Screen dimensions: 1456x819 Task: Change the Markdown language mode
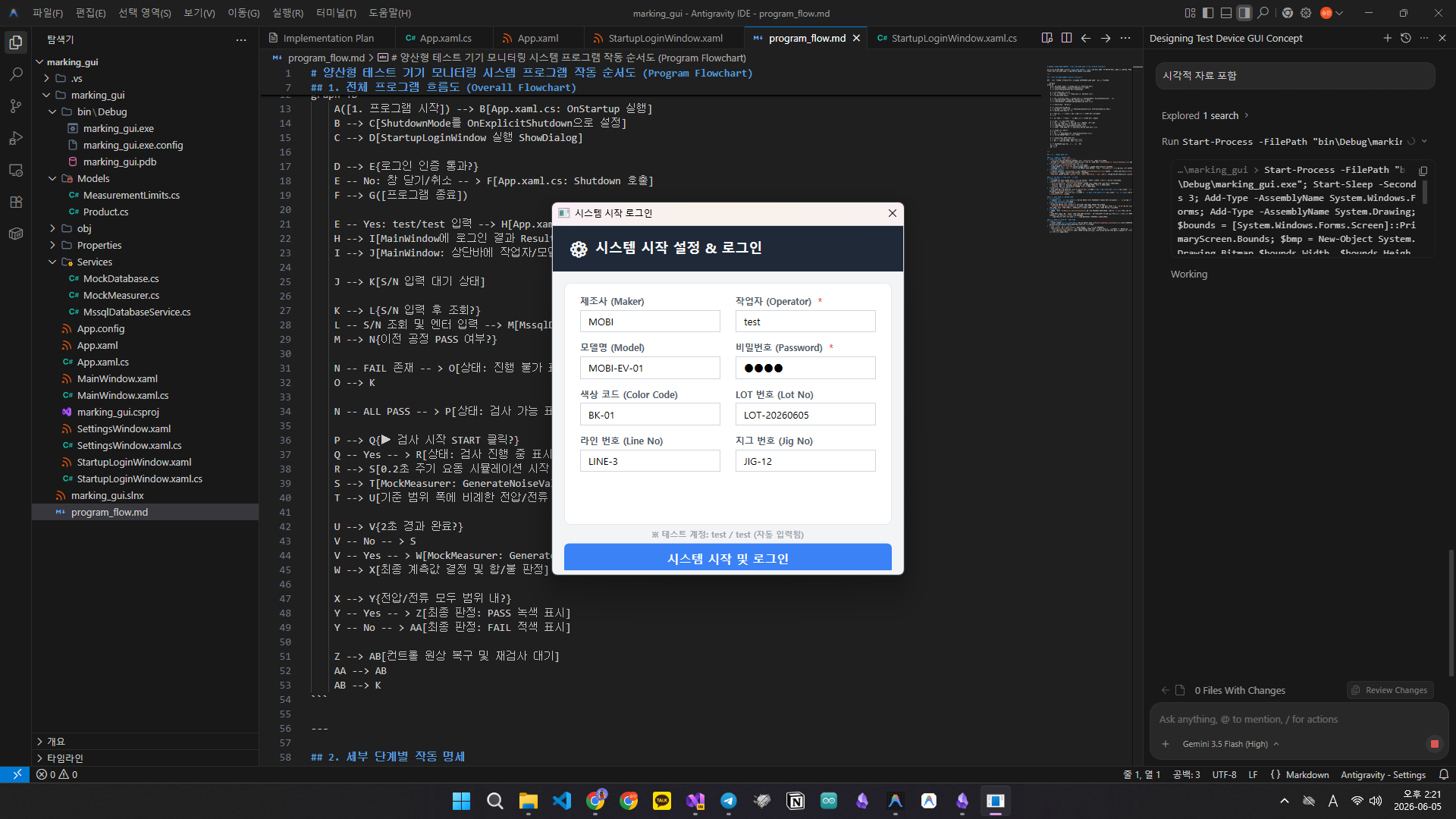click(1307, 774)
